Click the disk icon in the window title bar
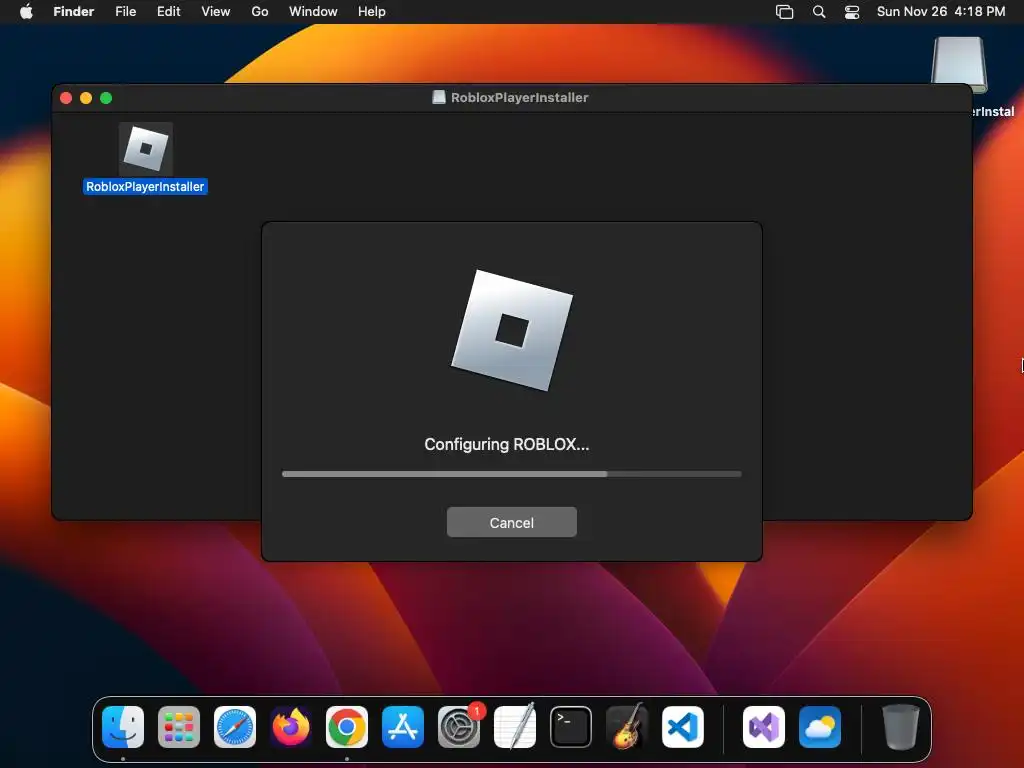This screenshot has height=768, width=1024. tap(439, 97)
